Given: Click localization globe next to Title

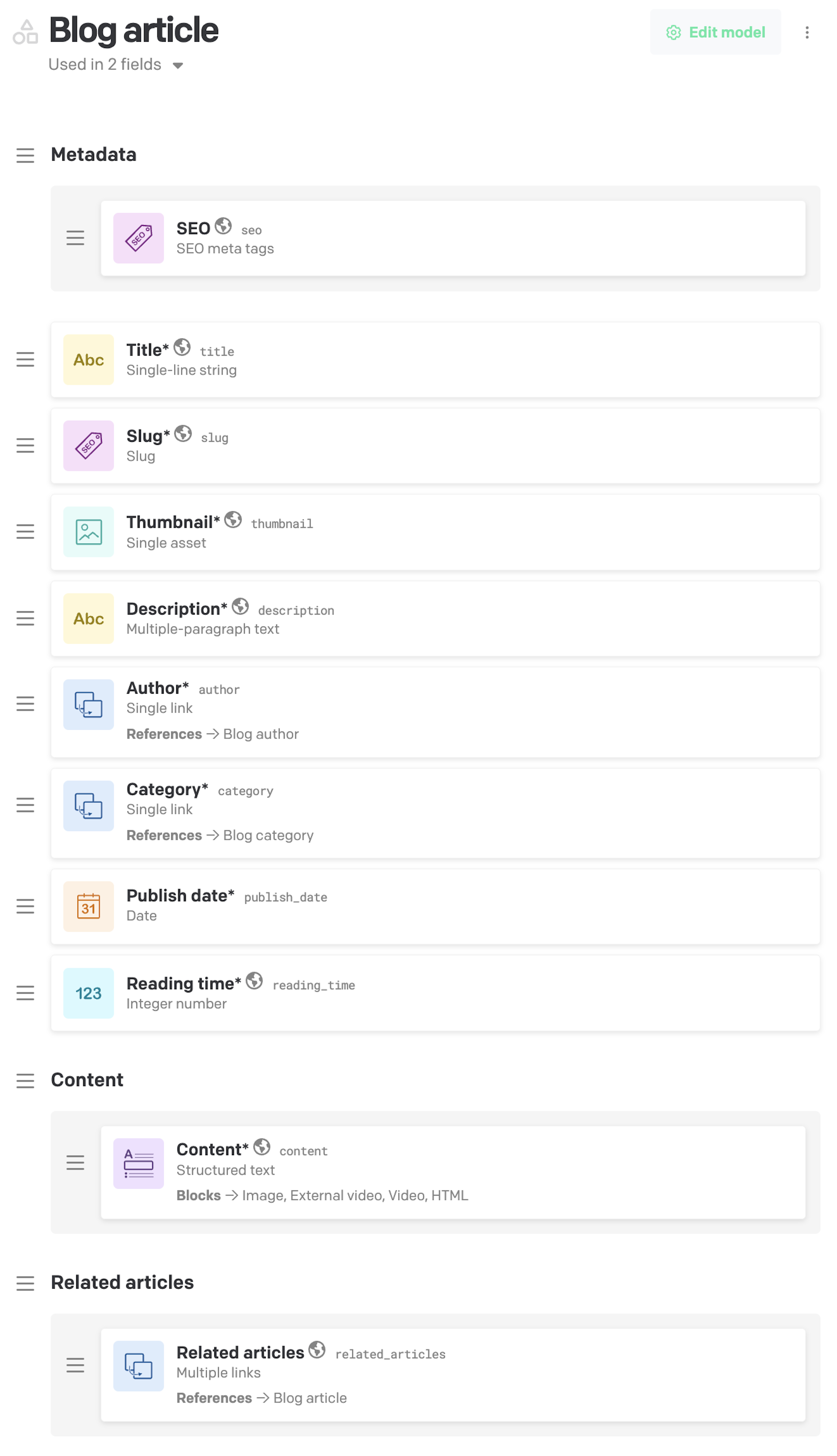Looking at the screenshot, I should coord(182,347).
